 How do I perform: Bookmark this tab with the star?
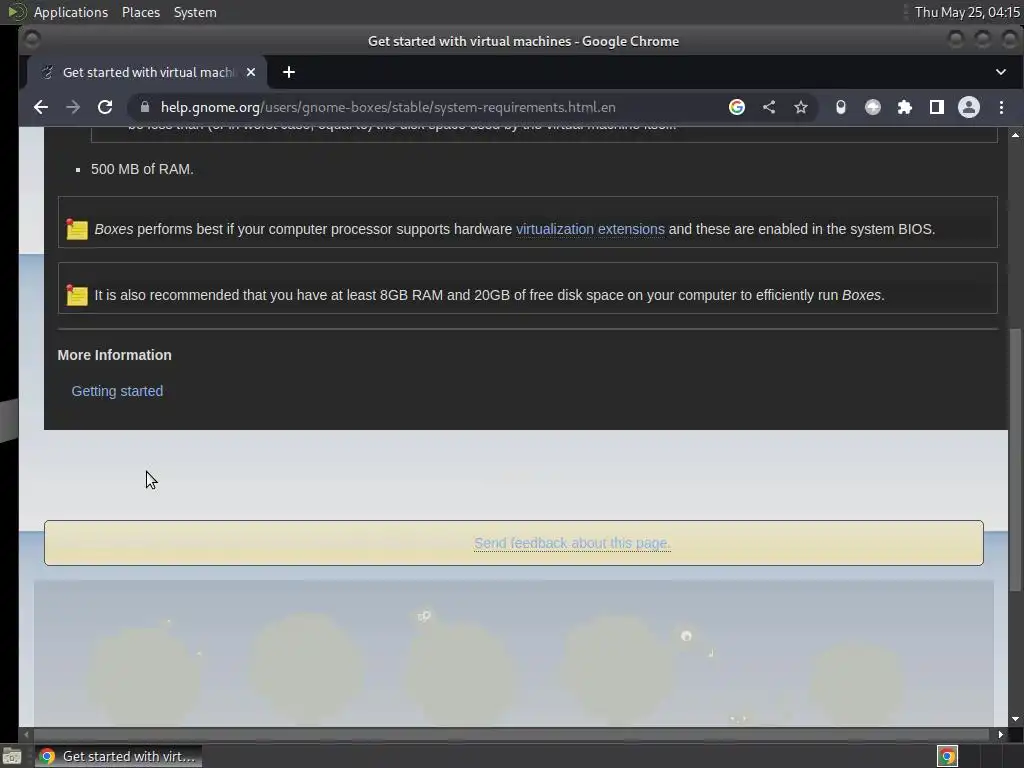coord(801,107)
